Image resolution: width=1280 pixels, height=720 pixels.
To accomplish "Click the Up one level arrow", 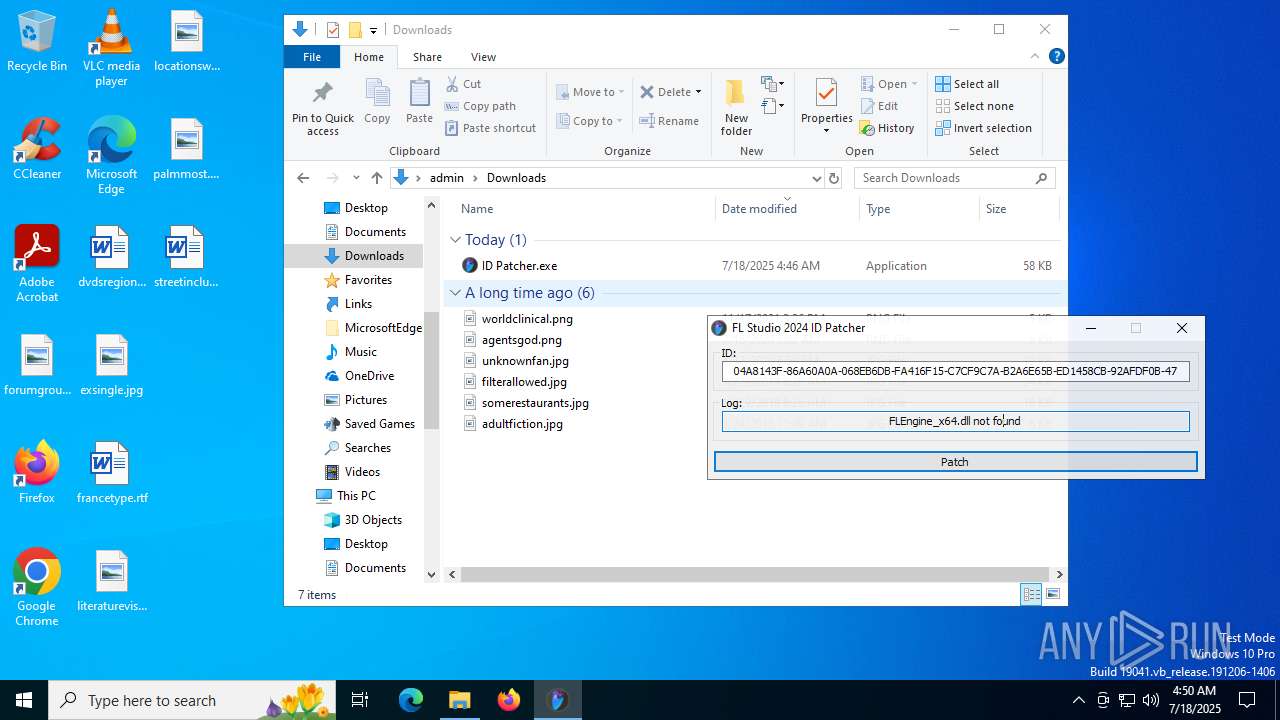I will pos(376,178).
